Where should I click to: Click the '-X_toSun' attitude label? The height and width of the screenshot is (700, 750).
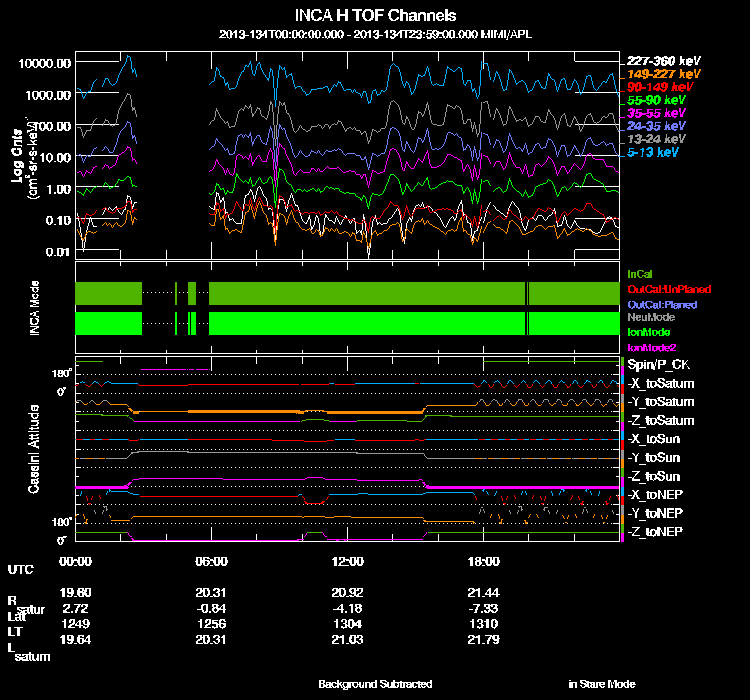pos(653,439)
